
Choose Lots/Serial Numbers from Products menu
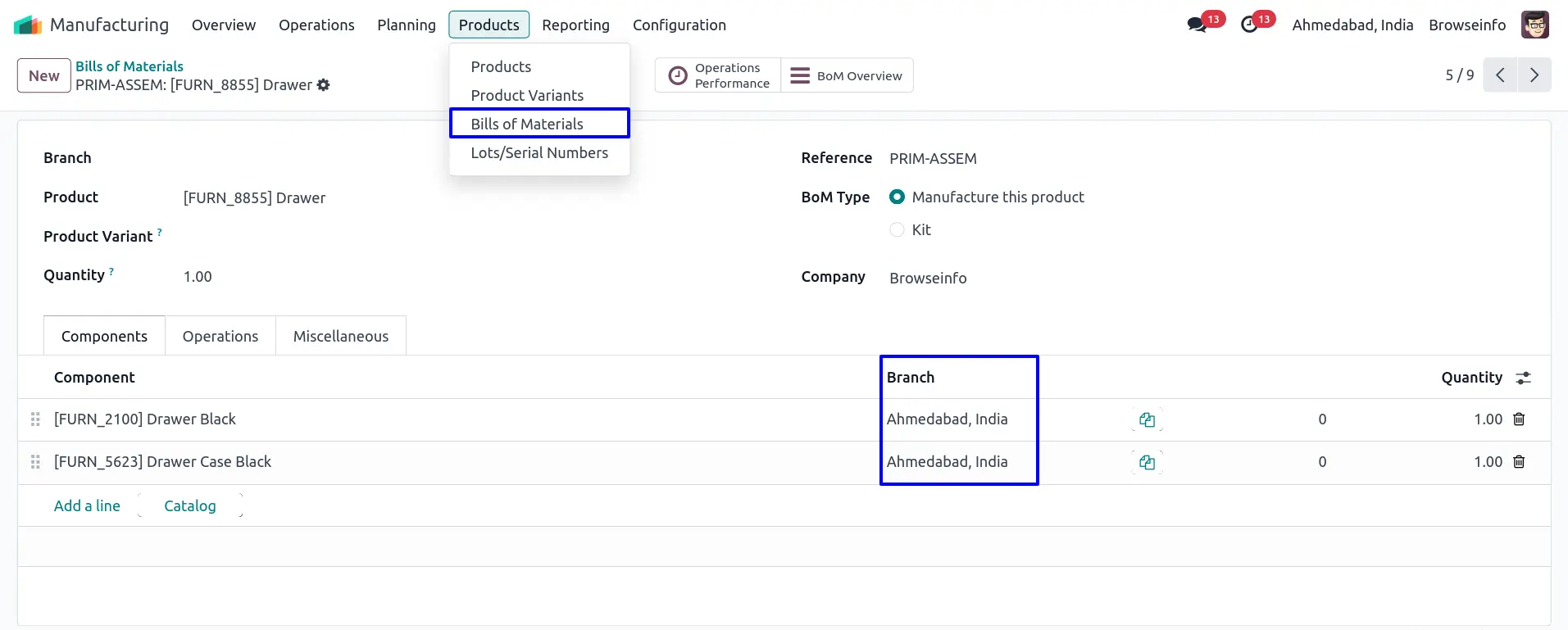click(539, 153)
